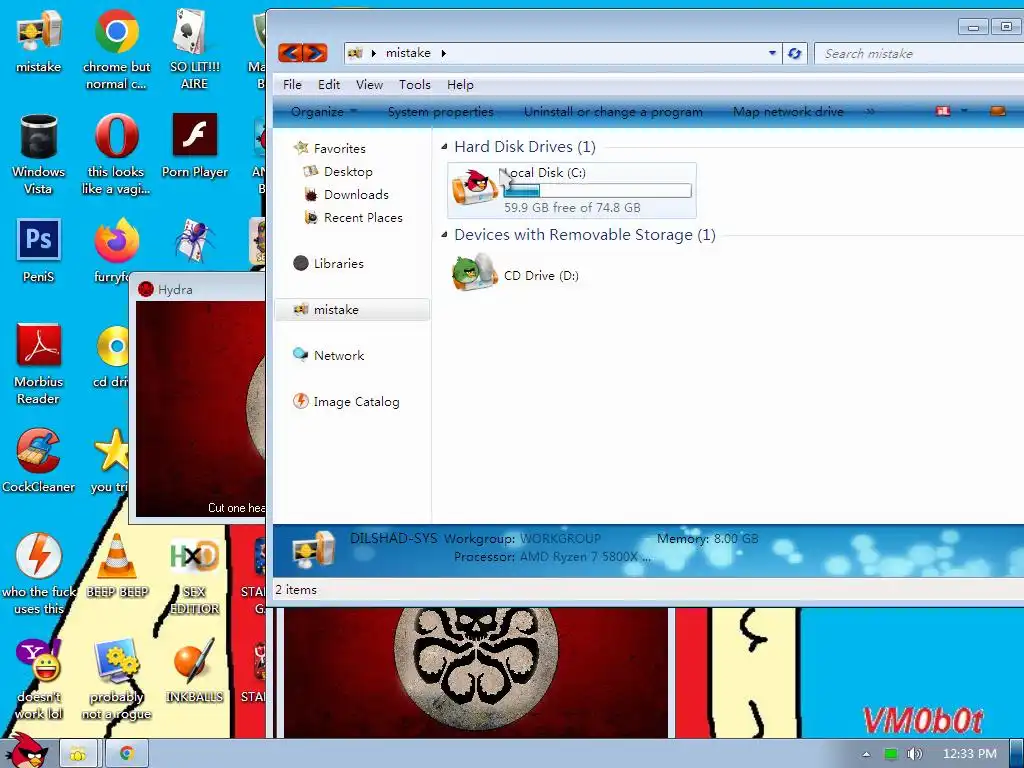Click the Chrome taskbar button
This screenshot has height=768, width=1024.
point(126,754)
